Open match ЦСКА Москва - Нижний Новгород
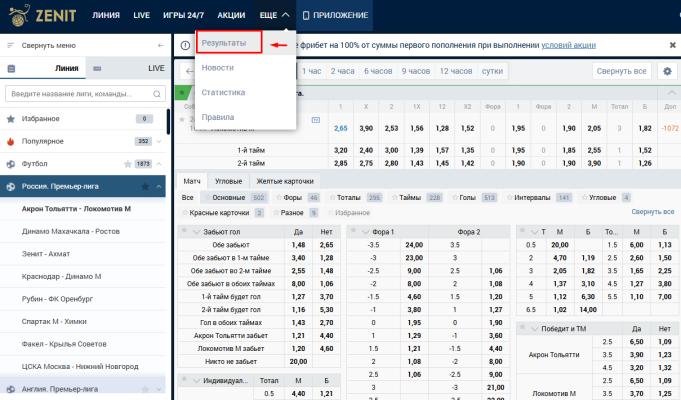 click(80, 367)
